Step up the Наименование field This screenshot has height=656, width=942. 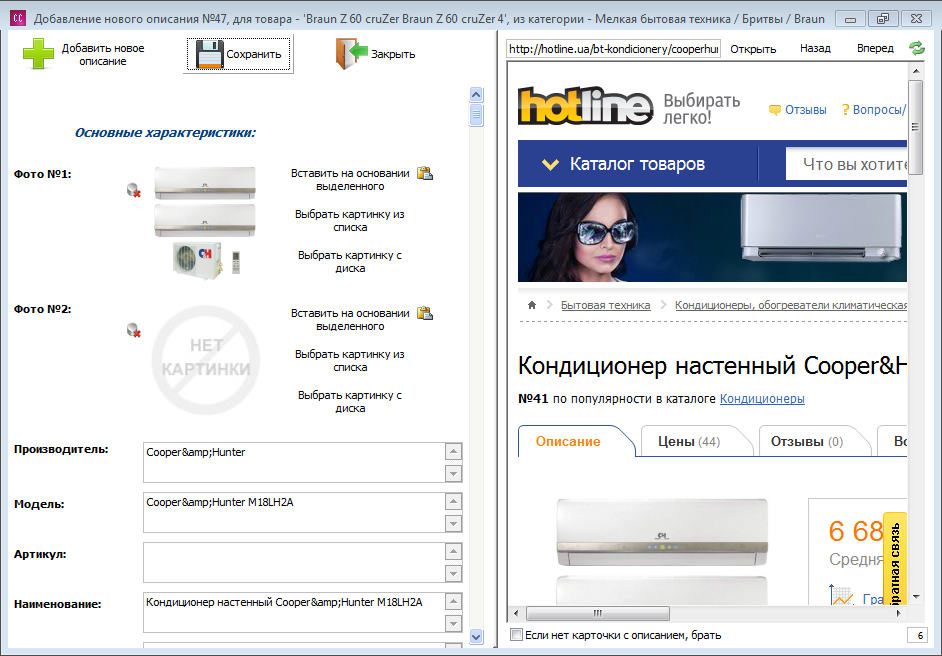454,601
